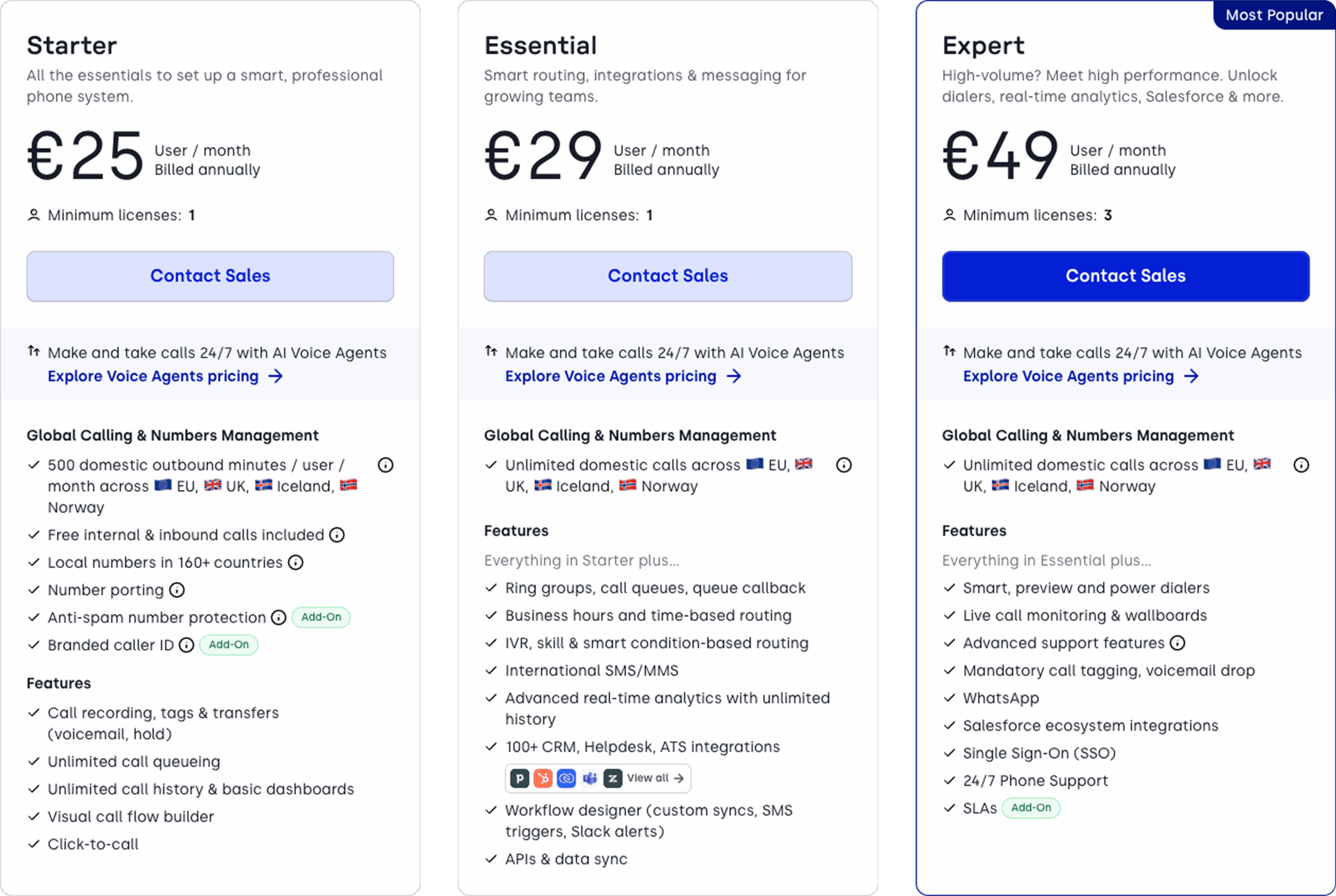
Task: Click the Zendesk integration icon
Action: [x=613, y=778]
